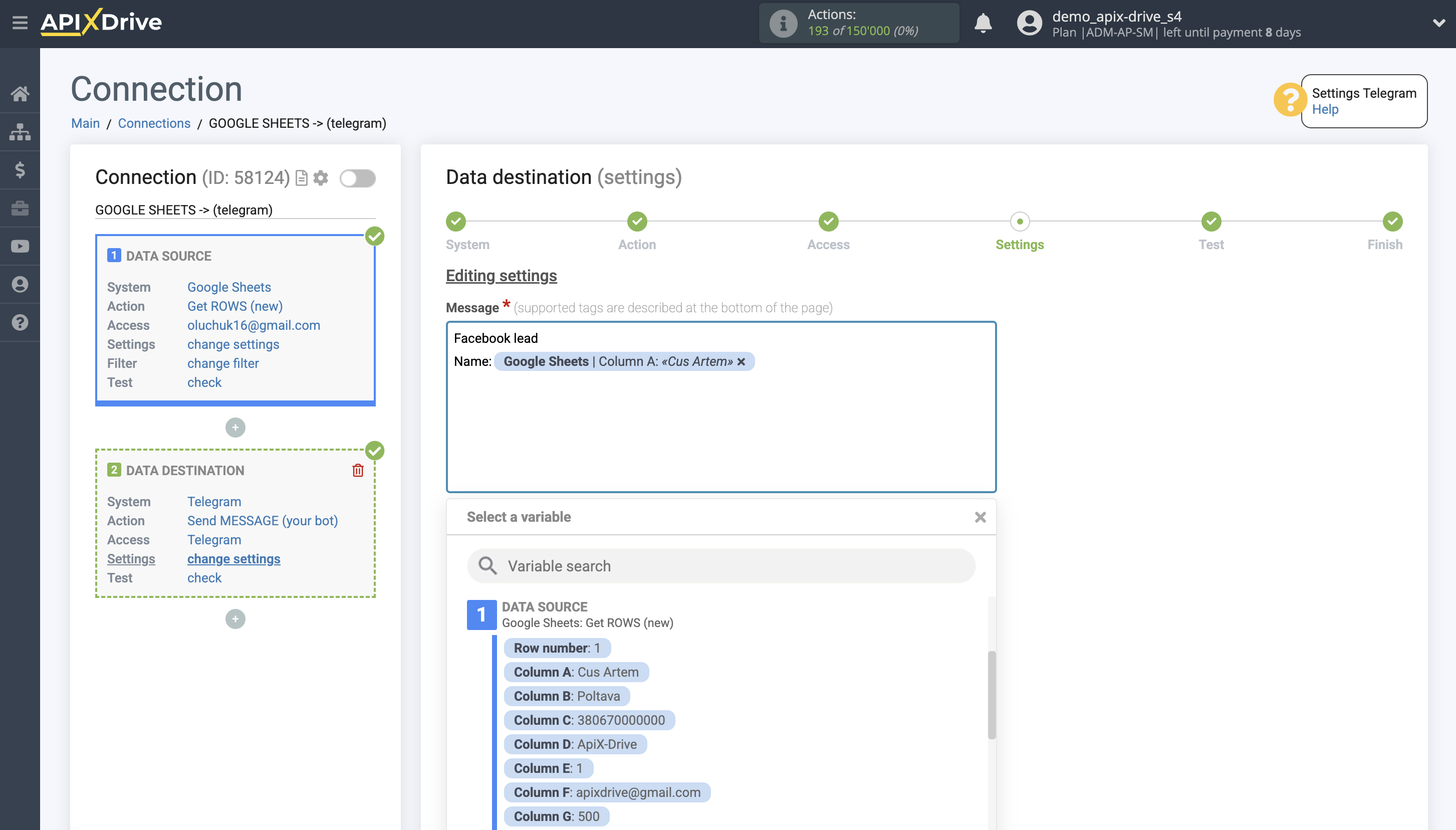
Task: Open the YouTube video sidebar icon
Action: pos(20,246)
